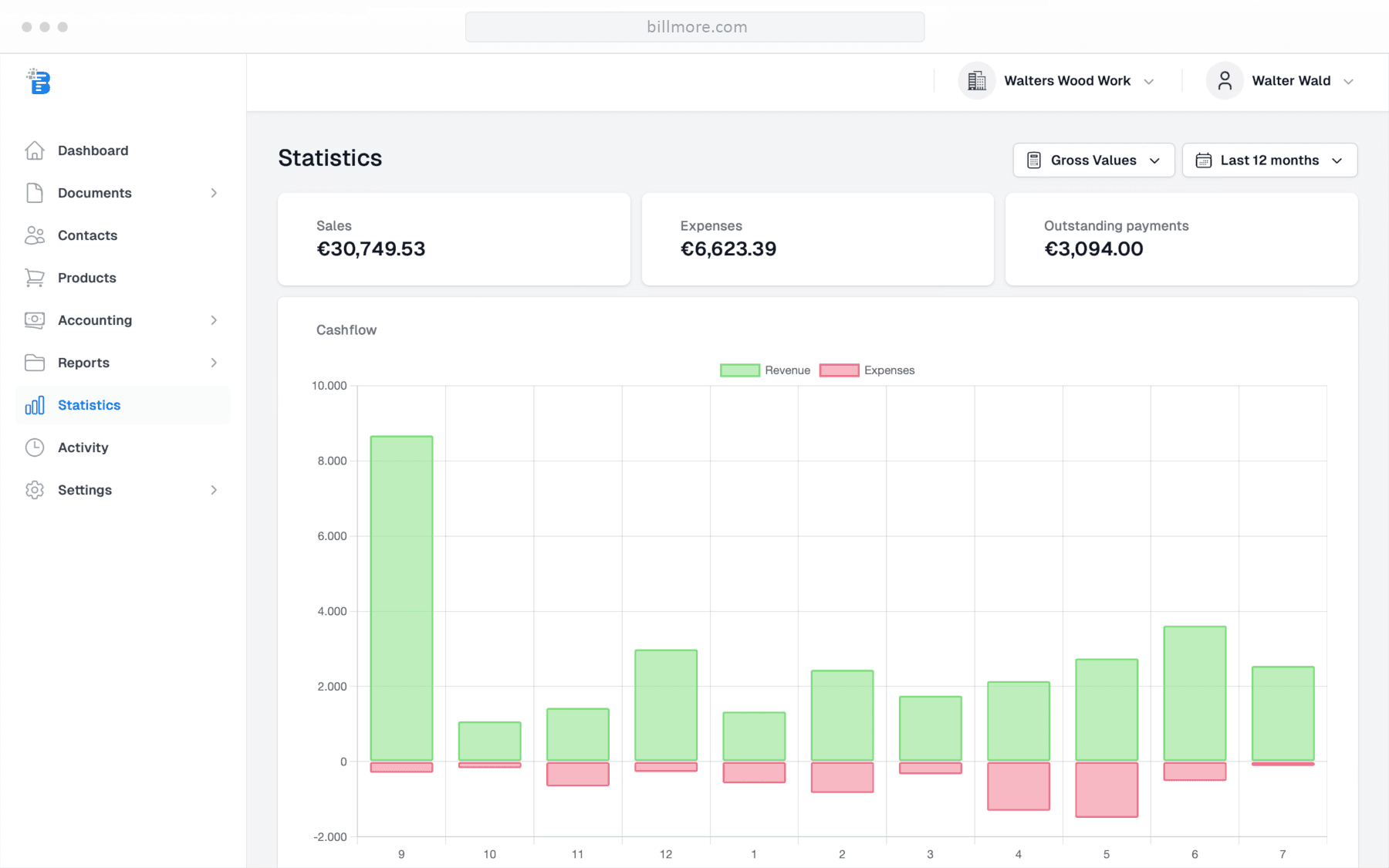Click the user avatar icon
1389x868 pixels.
tap(1225, 81)
